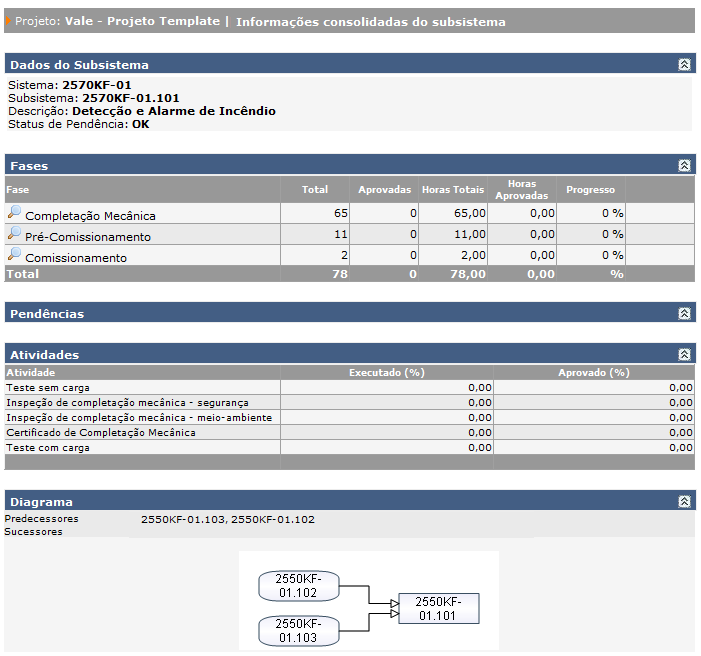
Task: Select node 2550KF-01.101 in diagram
Action: (x=439, y=609)
